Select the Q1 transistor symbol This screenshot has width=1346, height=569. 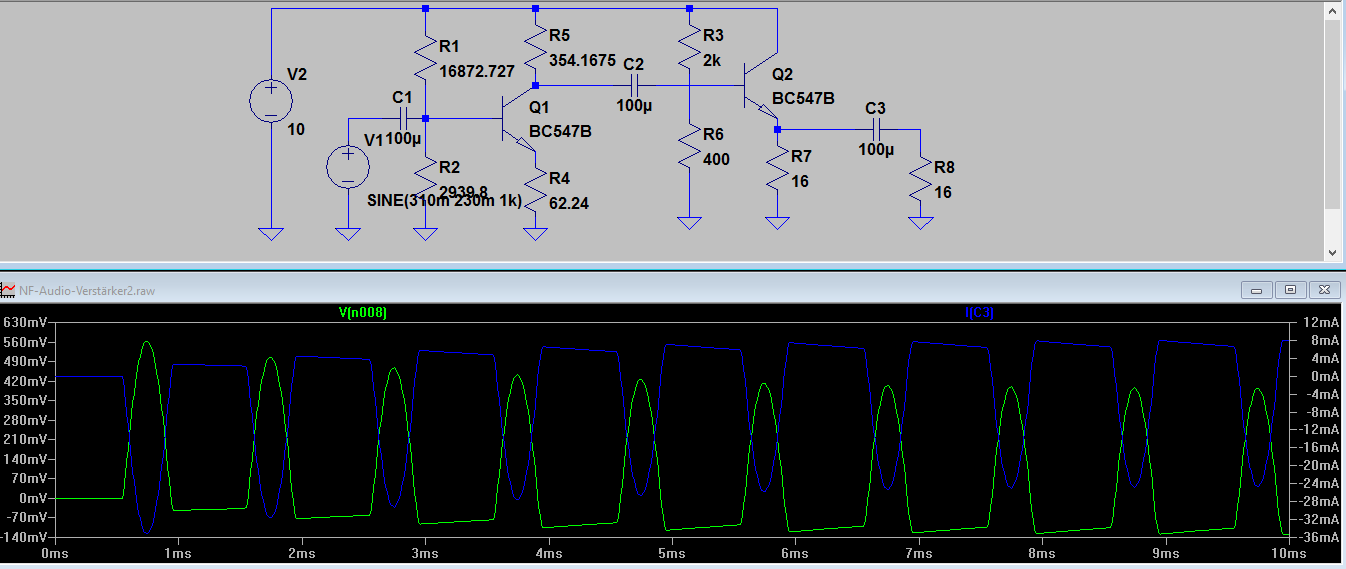coord(518,120)
